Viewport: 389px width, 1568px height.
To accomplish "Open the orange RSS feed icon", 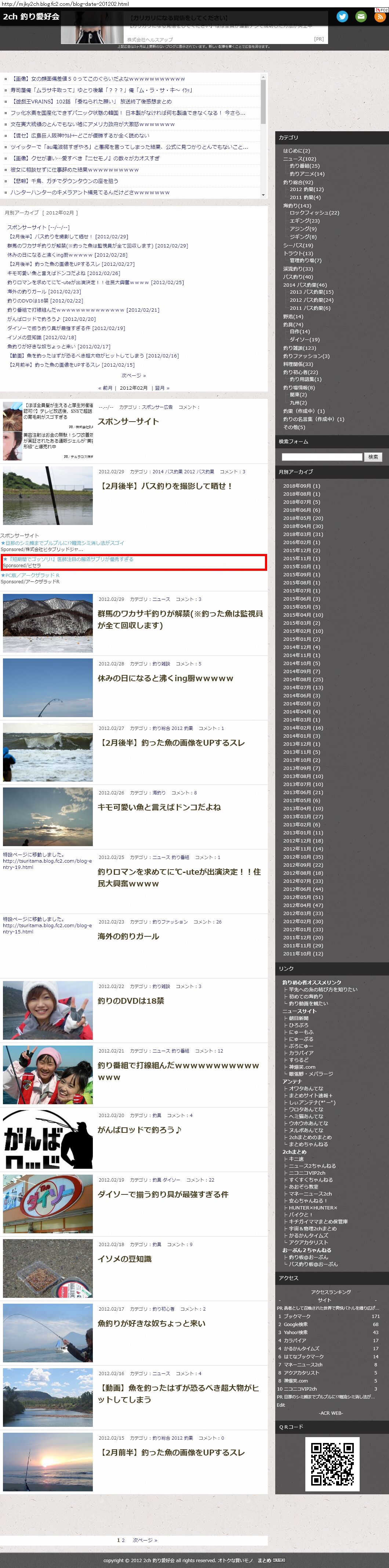I will click(379, 17).
